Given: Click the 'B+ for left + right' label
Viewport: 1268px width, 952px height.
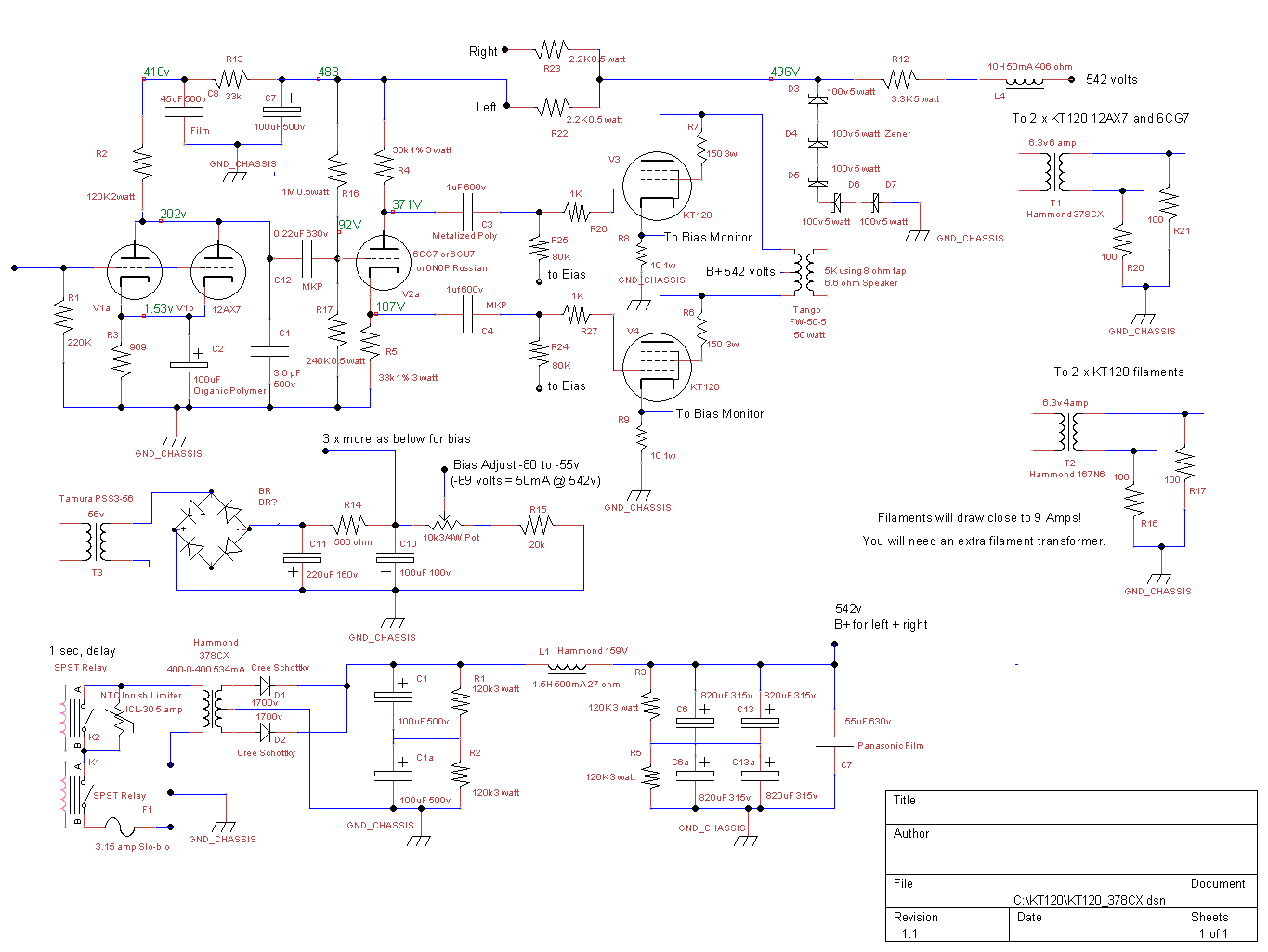Looking at the screenshot, I should click(881, 624).
